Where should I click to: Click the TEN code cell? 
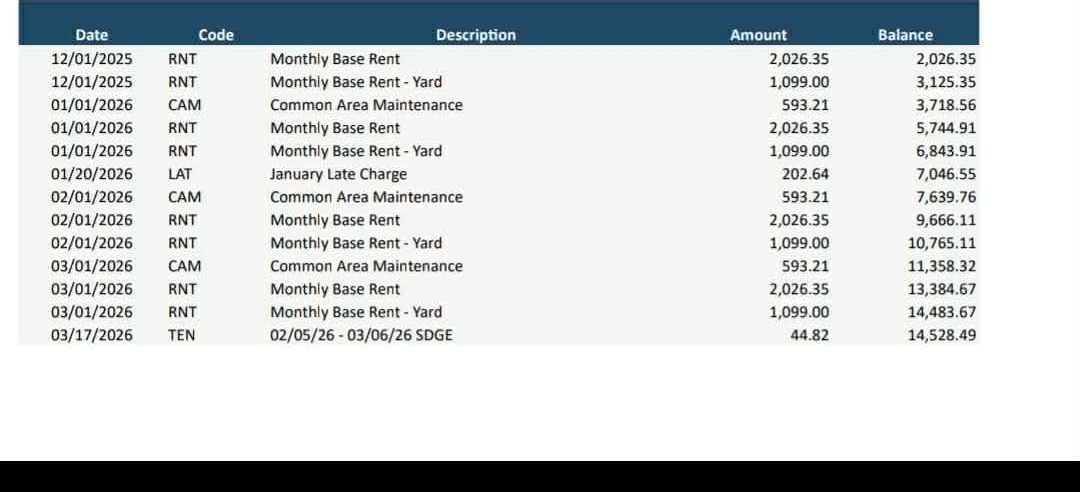point(181,335)
